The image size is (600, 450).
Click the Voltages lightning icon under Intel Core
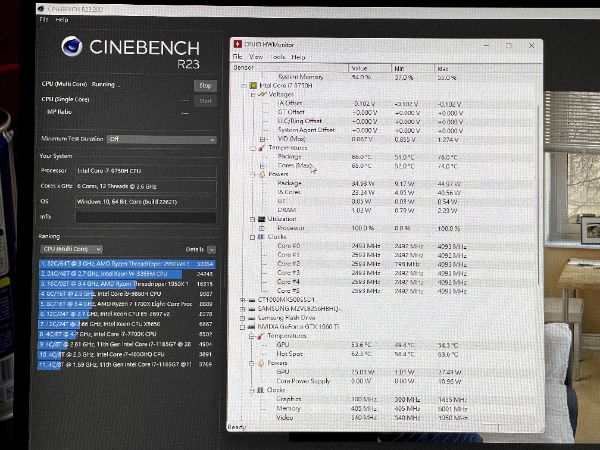(x=262, y=94)
